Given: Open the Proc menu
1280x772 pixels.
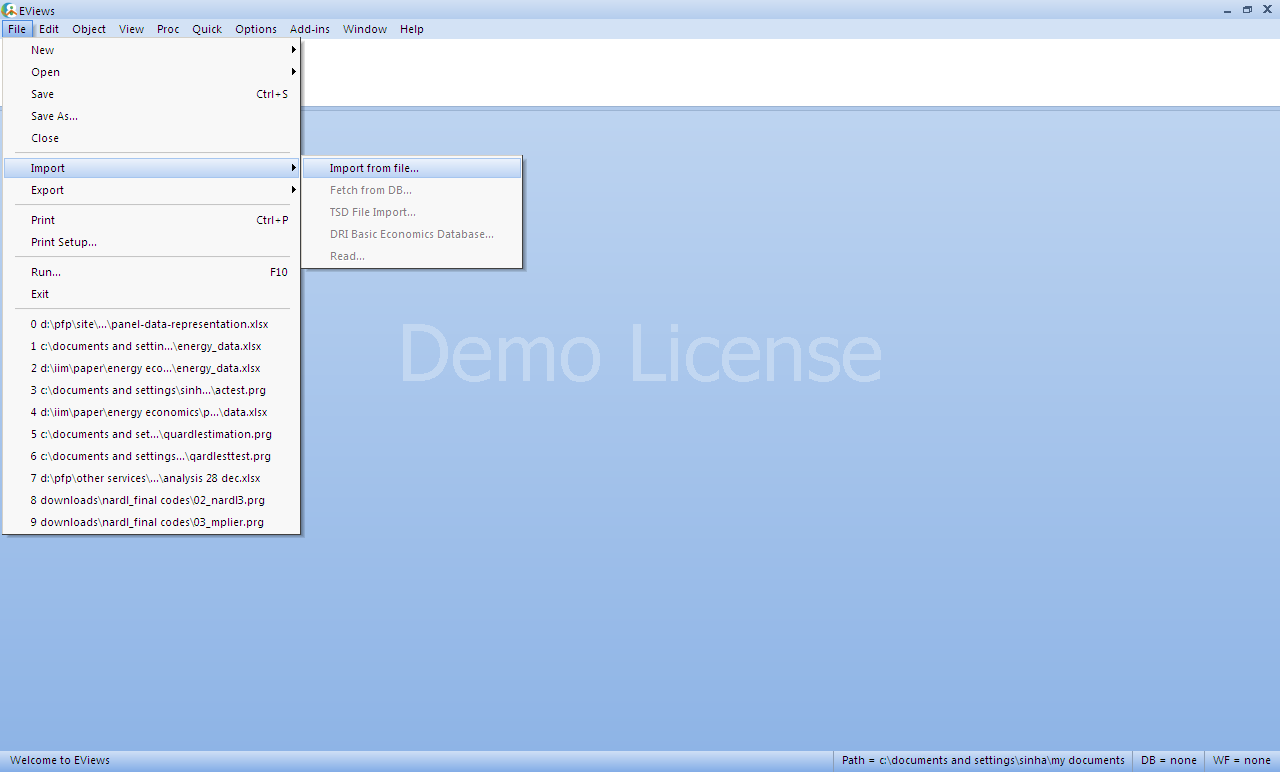Looking at the screenshot, I should [x=168, y=29].
